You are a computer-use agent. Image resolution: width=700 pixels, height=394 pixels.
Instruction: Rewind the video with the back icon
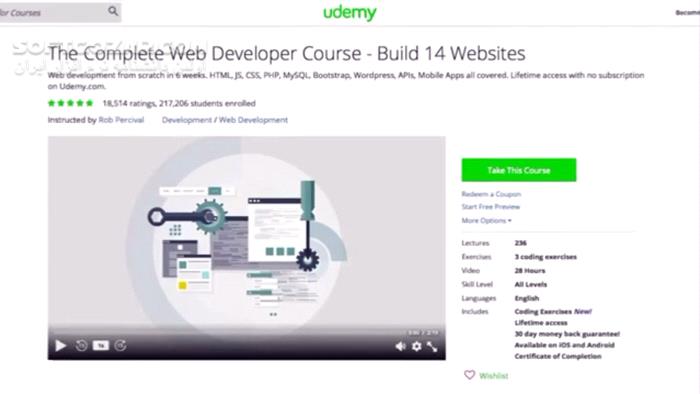coord(81,346)
